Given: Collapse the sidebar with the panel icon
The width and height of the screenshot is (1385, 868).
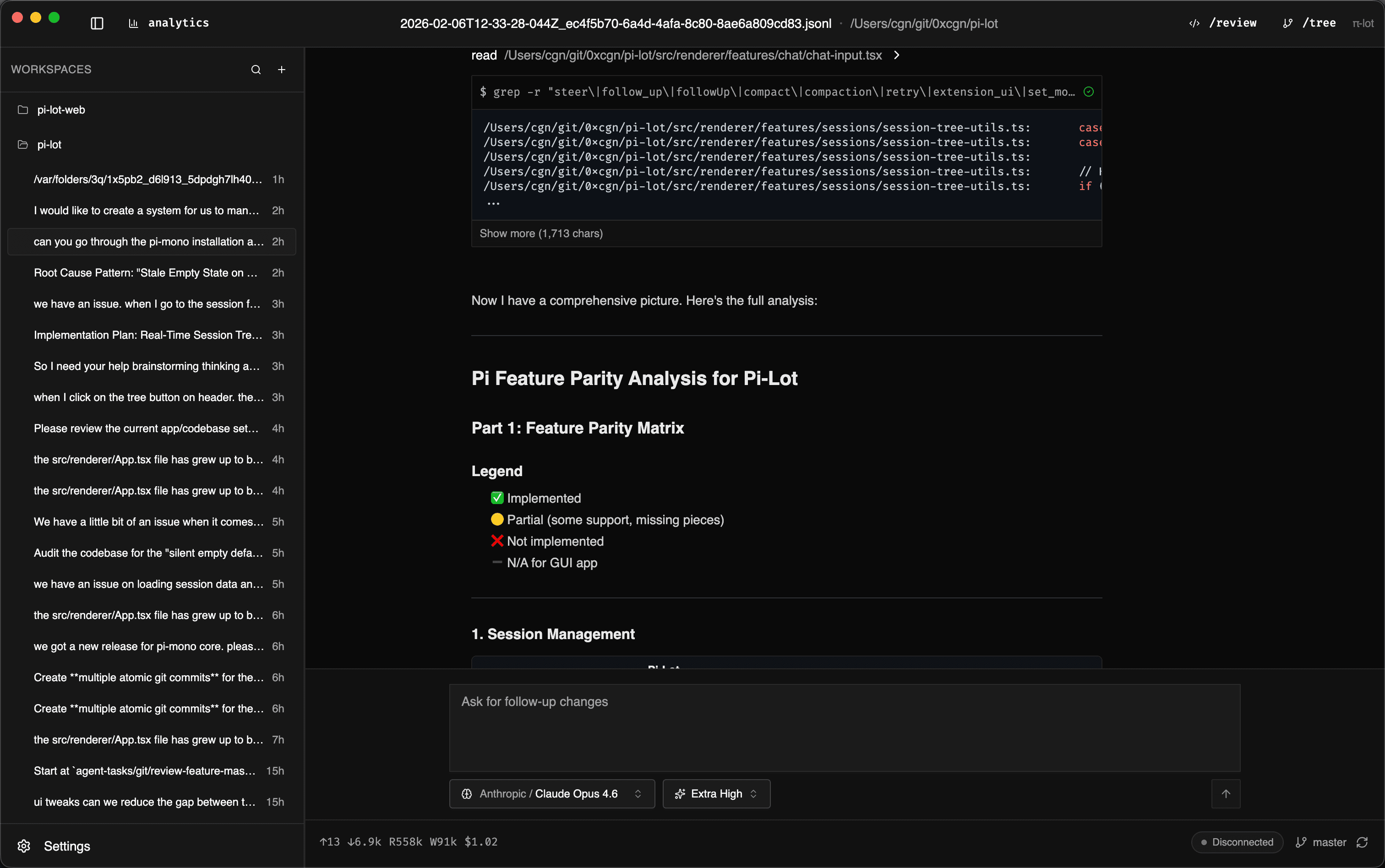Looking at the screenshot, I should point(97,23).
